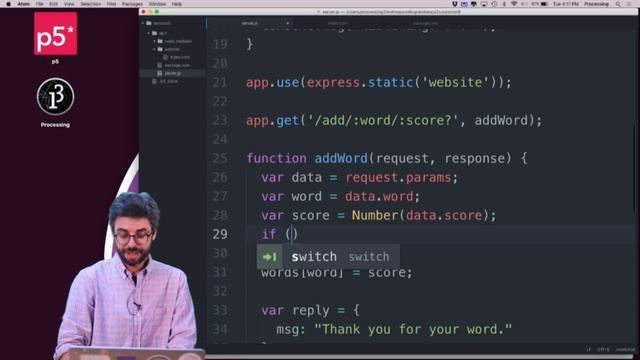Collapse the project root folder in the tree
The width and height of the screenshot is (640, 360).
(143, 23)
